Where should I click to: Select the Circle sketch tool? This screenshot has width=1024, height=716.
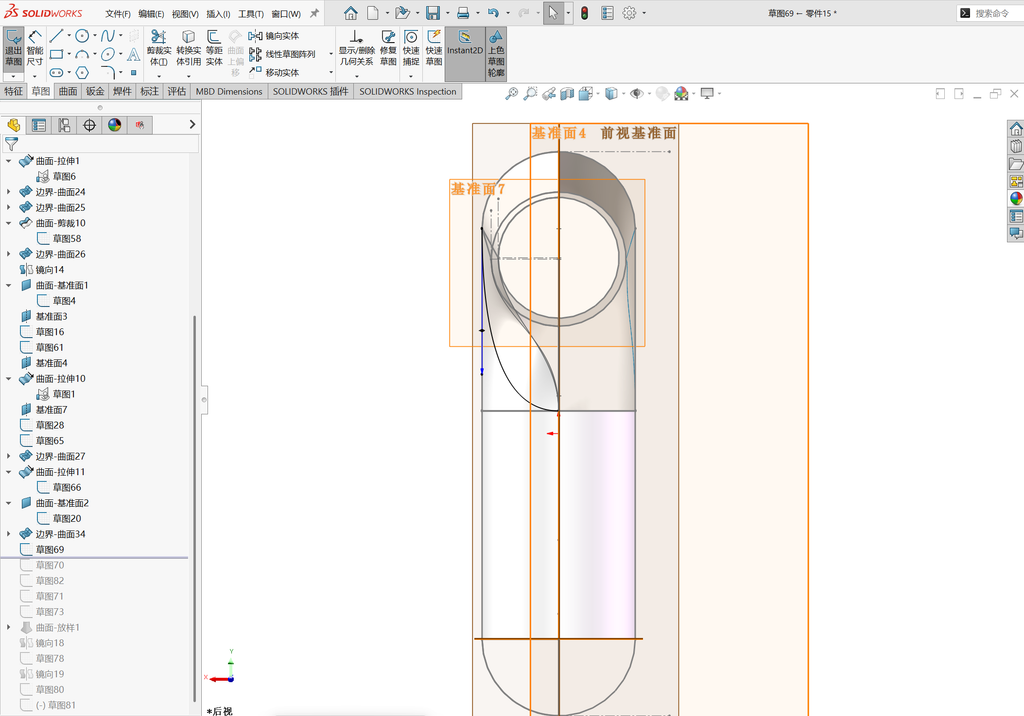82,36
